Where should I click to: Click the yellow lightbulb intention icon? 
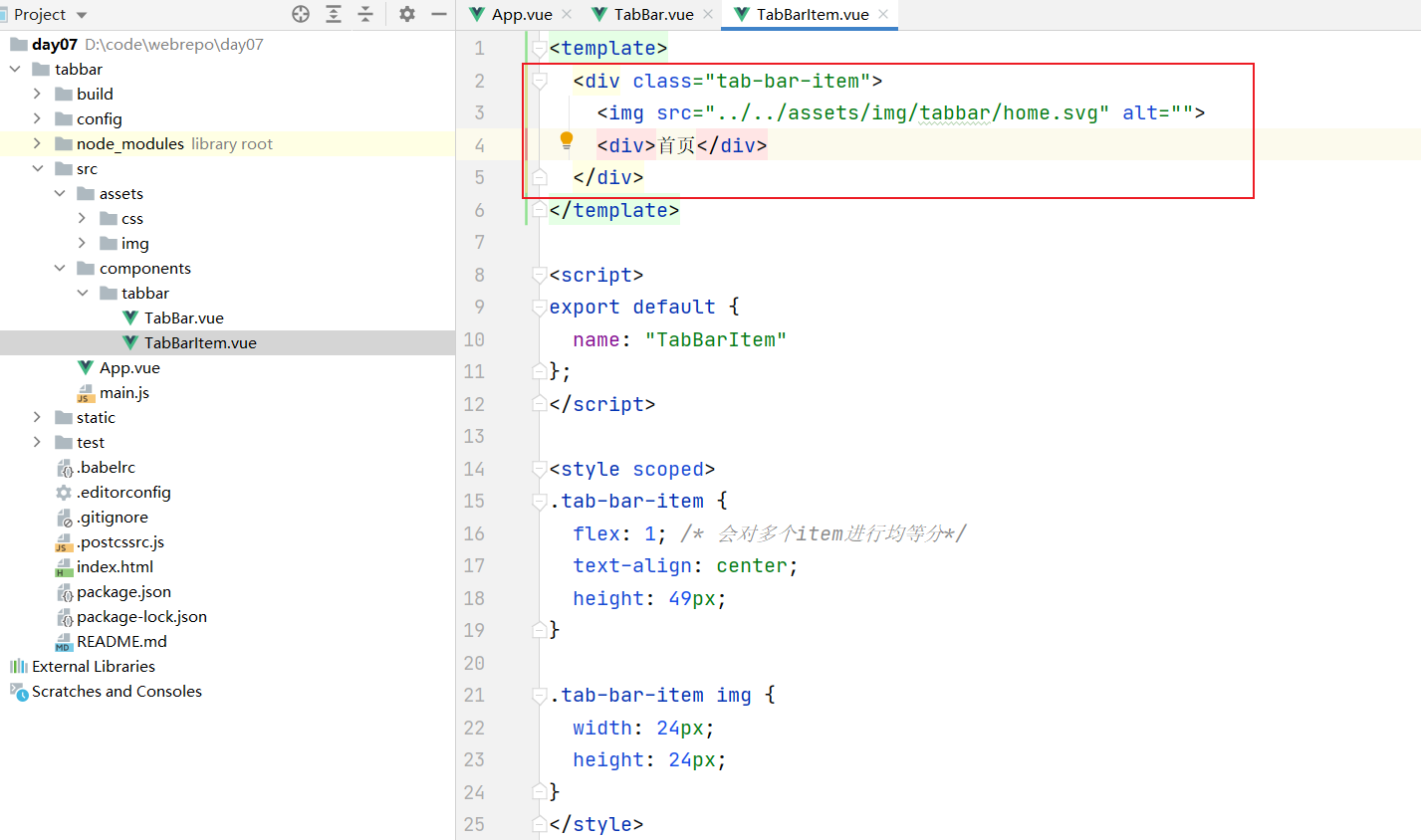click(x=567, y=141)
